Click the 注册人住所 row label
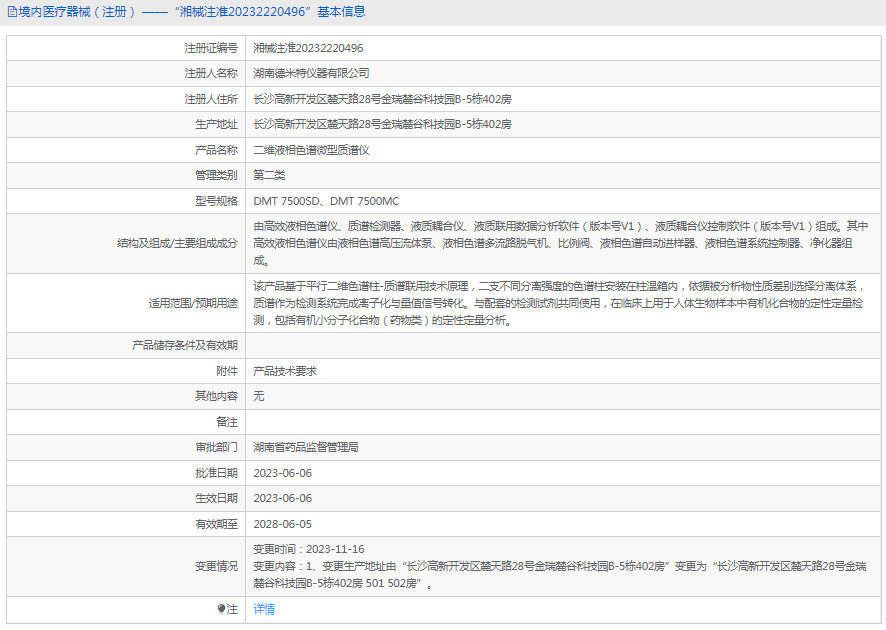The image size is (886, 630). coord(211,99)
